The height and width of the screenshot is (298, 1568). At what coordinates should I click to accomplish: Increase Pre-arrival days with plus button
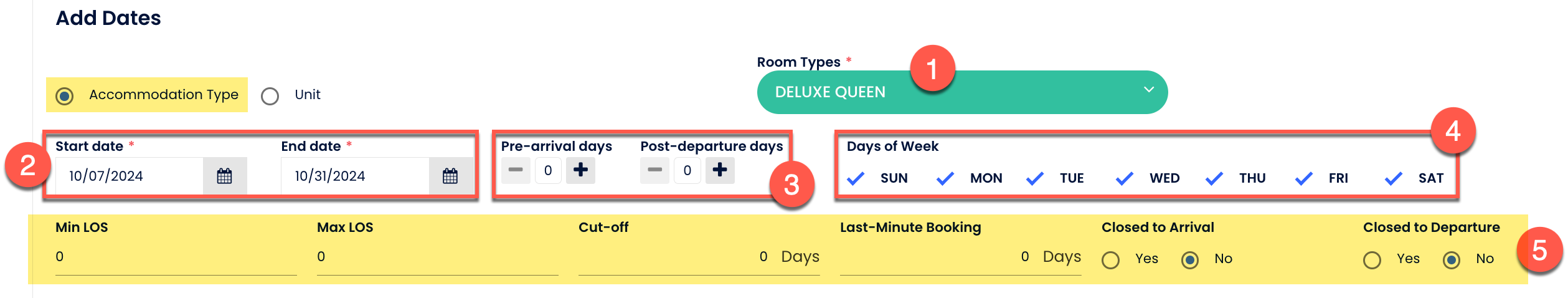[580, 170]
